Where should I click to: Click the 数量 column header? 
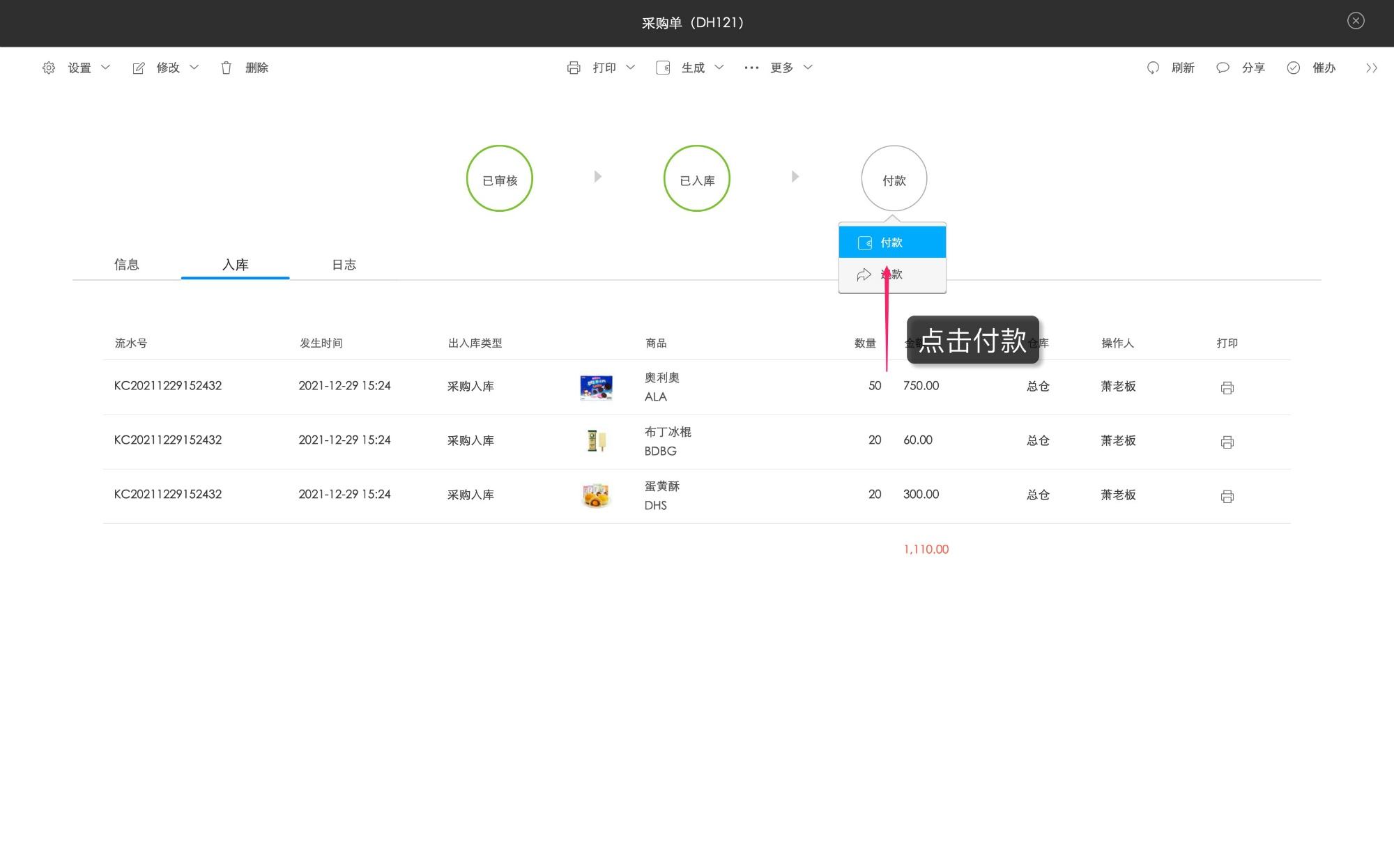(866, 343)
